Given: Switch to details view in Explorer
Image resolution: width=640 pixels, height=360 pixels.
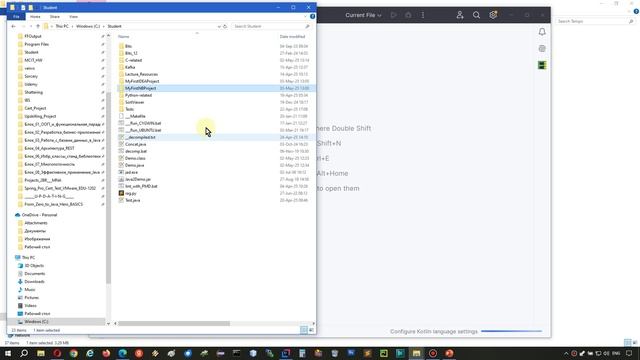Looking at the screenshot, I should (304, 330).
